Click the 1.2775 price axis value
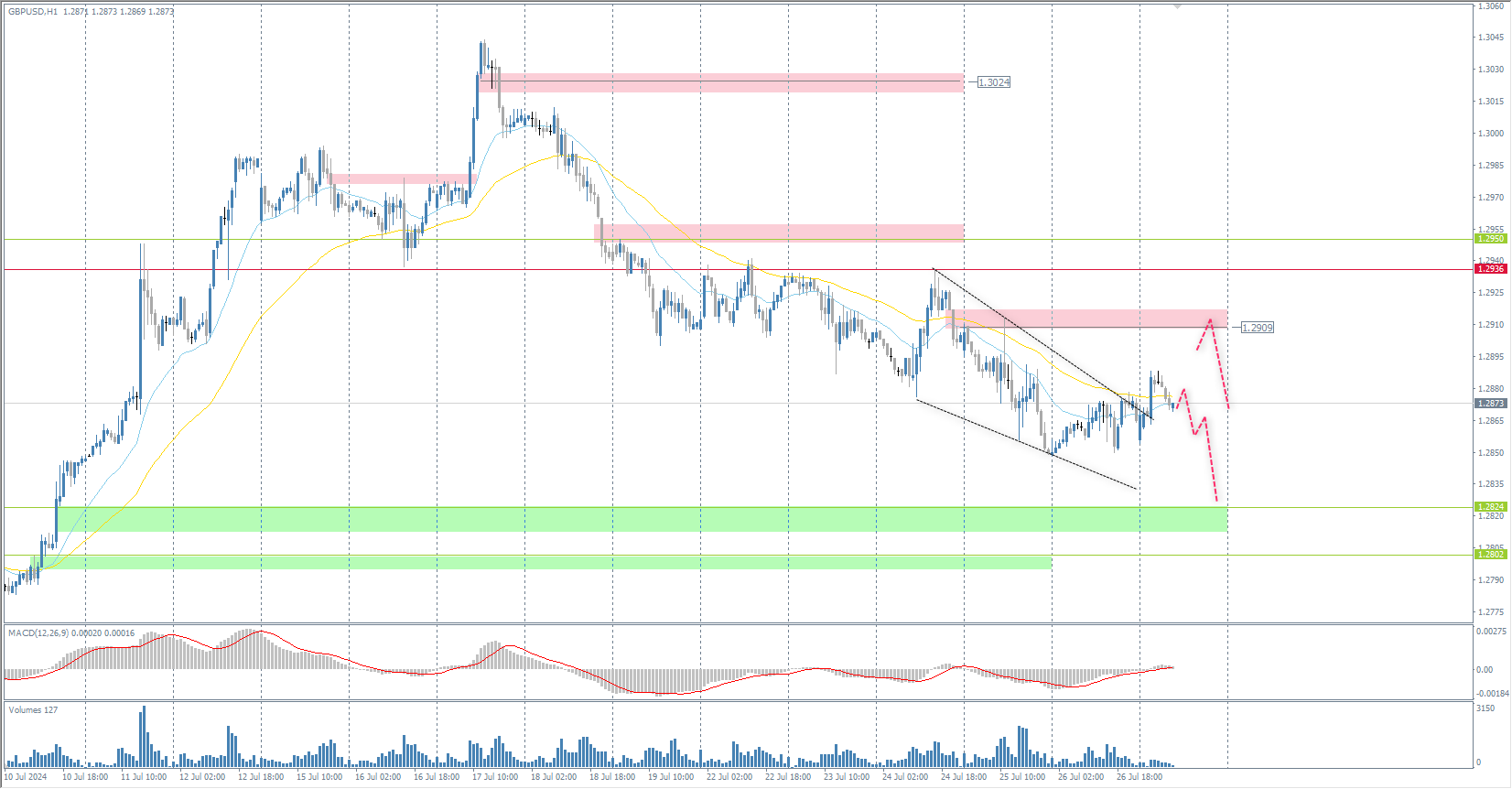The image size is (1512, 789). [1491, 612]
